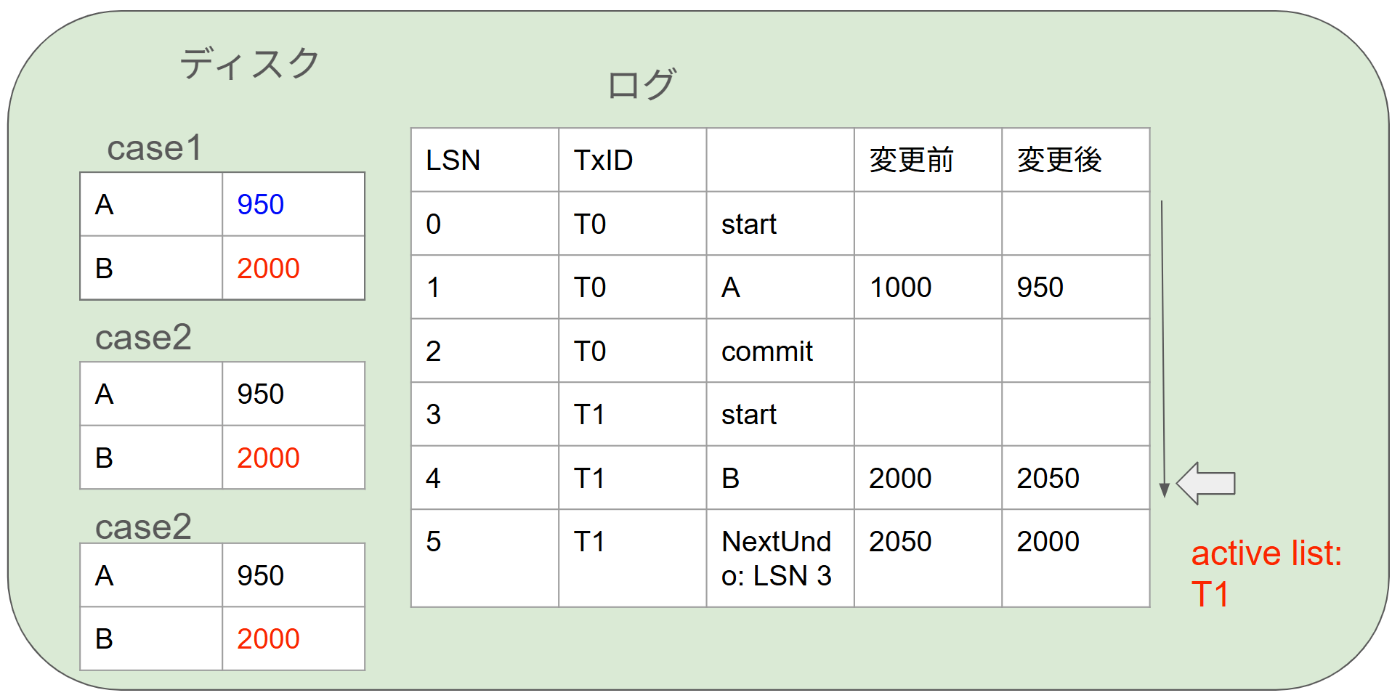The height and width of the screenshot is (698, 1400).
Task: Click the left-pointing block arrow beside the log
Action: tap(1206, 483)
